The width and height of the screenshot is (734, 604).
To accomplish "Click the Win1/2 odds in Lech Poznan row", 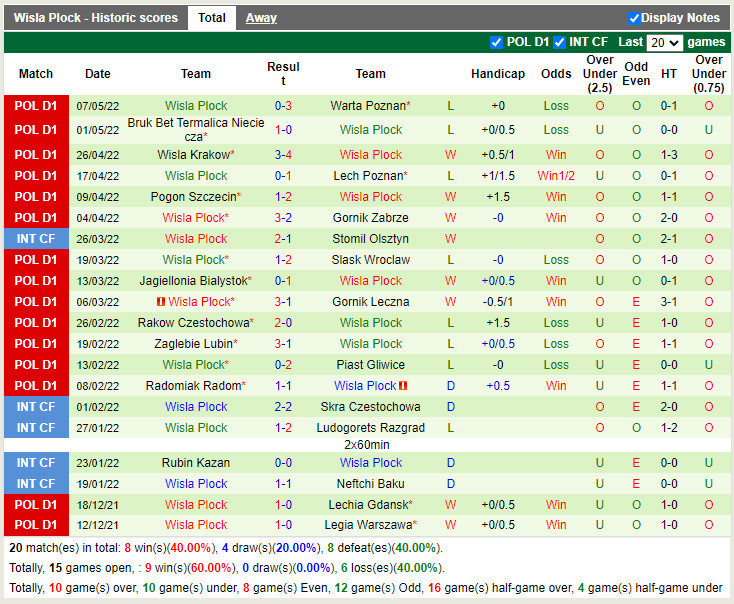I will point(556,176).
